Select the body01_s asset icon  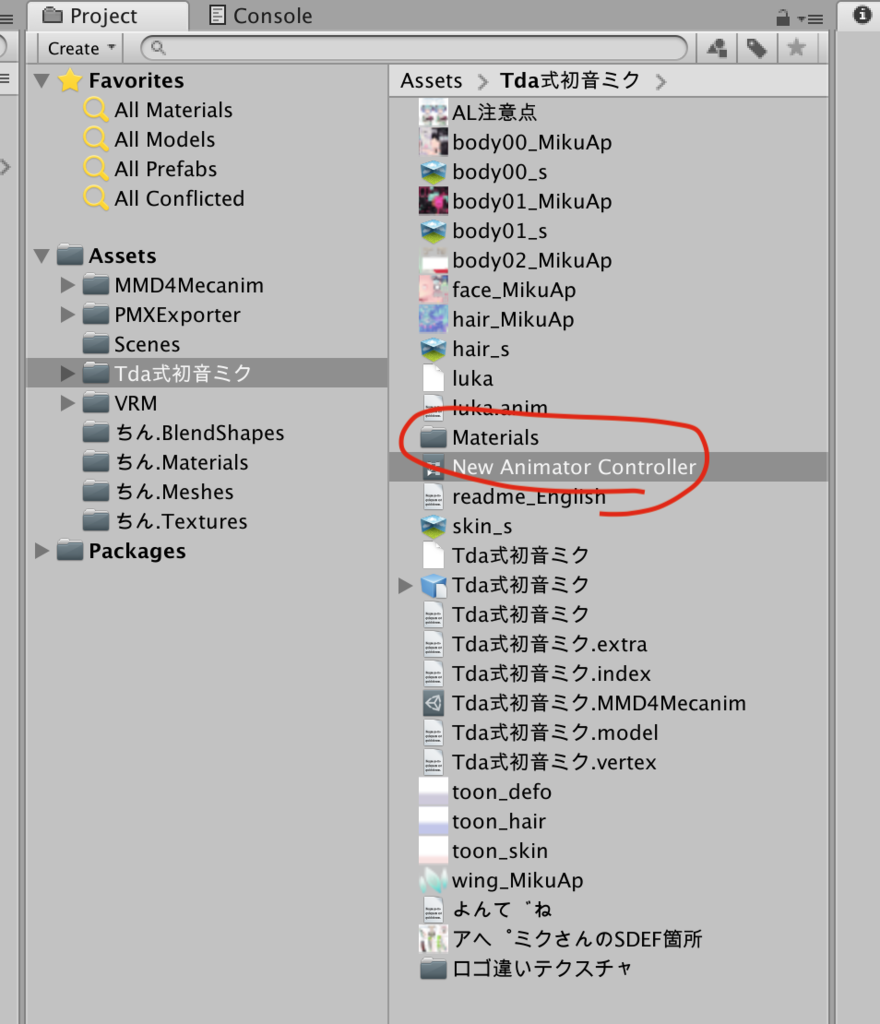433,231
